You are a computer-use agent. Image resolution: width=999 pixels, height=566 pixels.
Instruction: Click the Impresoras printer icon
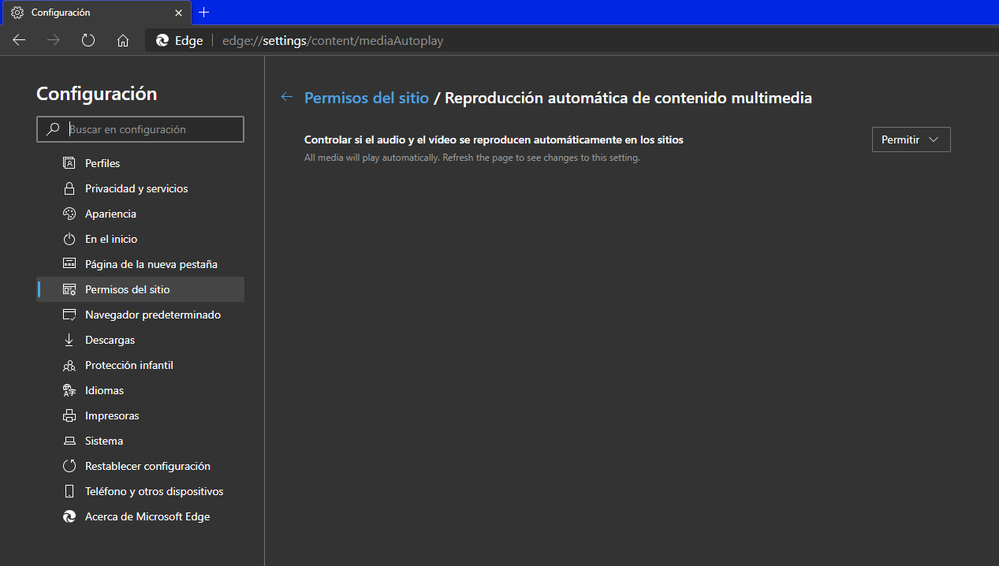(x=69, y=416)
